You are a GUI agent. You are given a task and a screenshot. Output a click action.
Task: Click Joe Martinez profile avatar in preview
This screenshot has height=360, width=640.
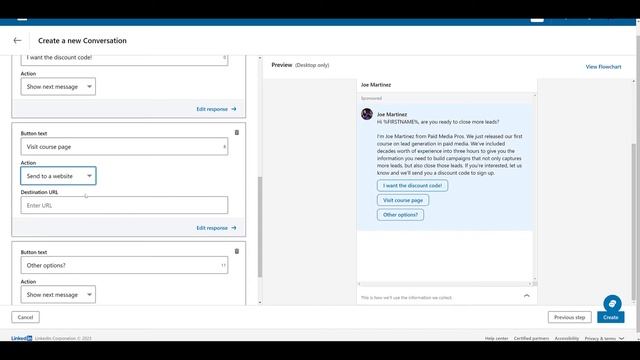tap(367, 114)
